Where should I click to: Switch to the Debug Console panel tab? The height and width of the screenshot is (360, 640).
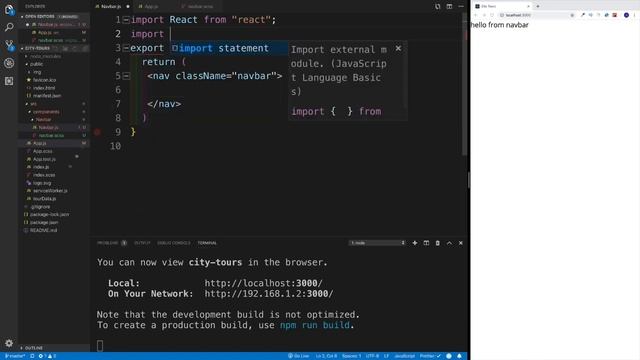174,243
